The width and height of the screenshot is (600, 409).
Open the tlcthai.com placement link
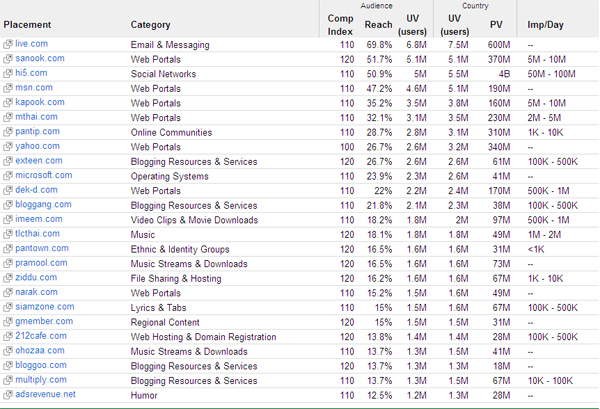[37, 233]
